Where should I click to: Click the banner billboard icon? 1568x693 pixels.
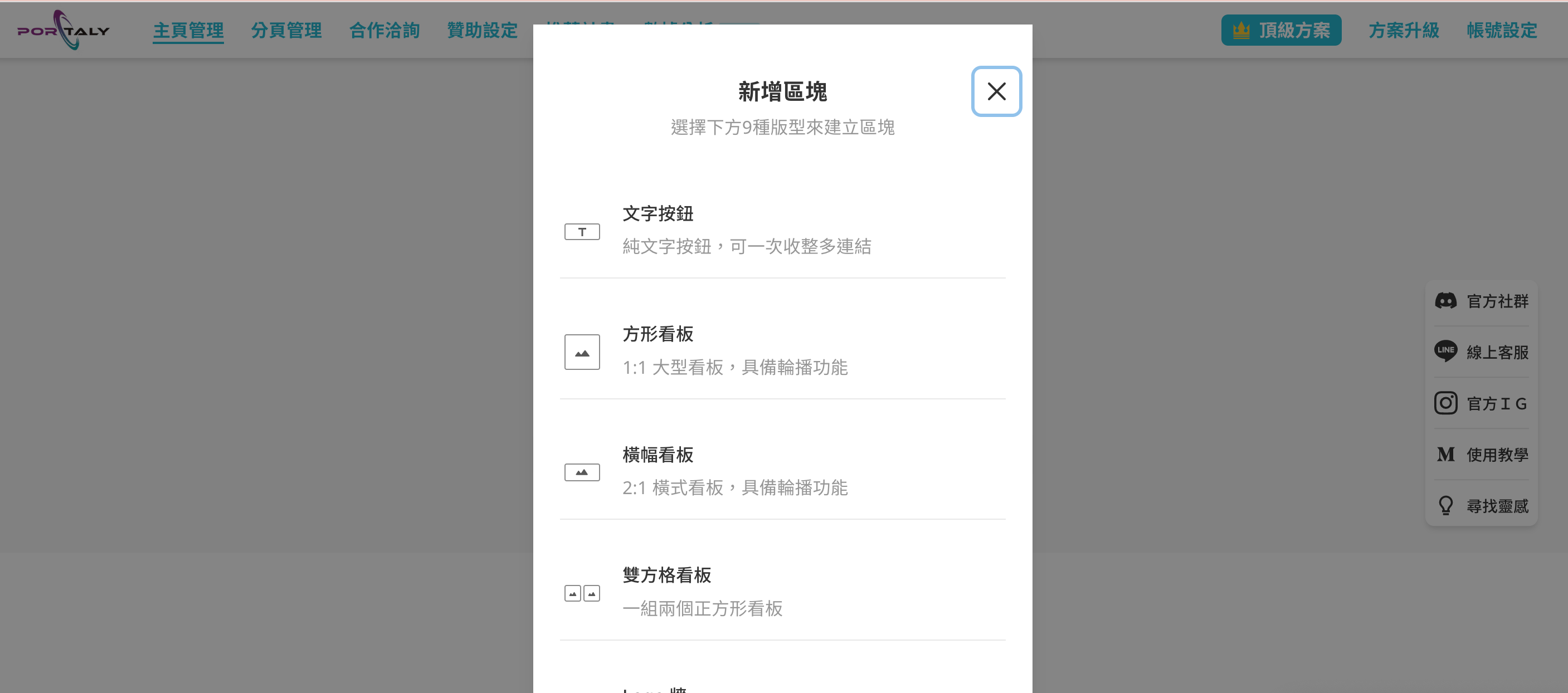click(x=581, y=472)
